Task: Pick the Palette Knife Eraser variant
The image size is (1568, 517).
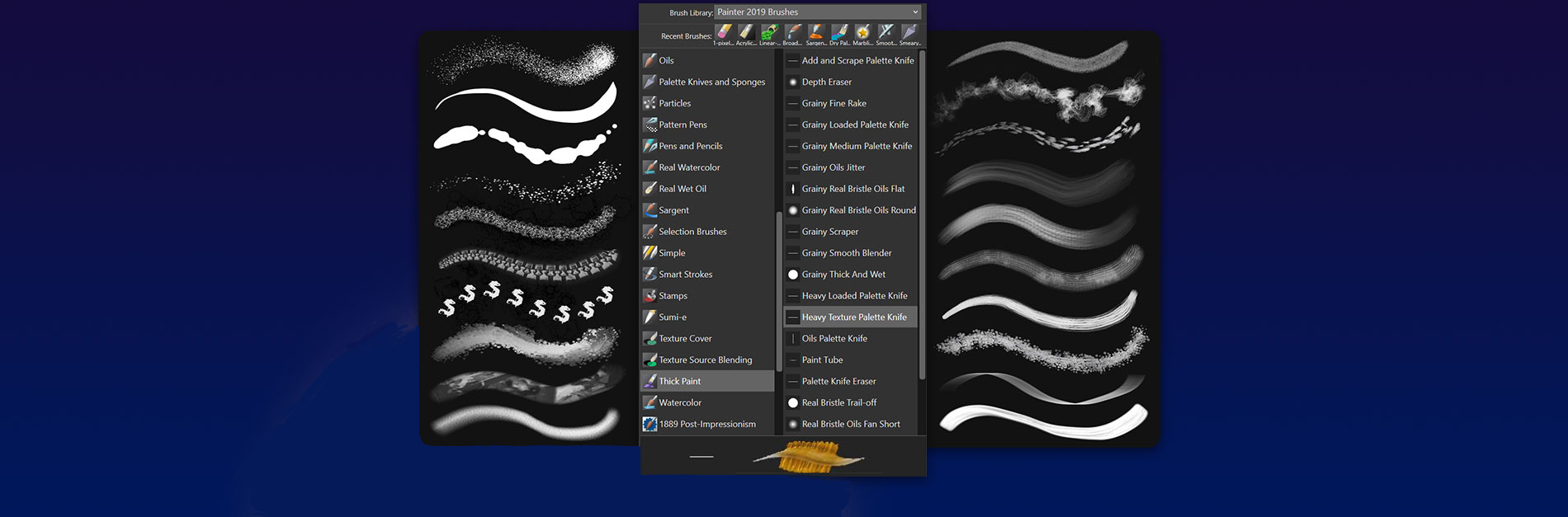Action: [x=850, y=381]
